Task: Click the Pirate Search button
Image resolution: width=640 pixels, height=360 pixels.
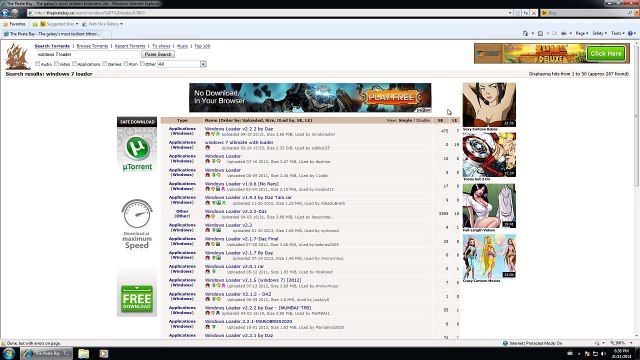Action: (158, 54)
